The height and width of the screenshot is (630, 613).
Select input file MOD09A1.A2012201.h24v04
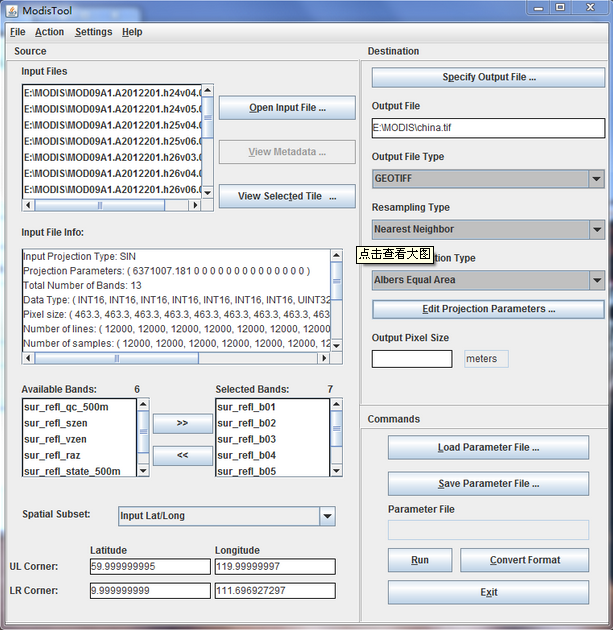coord(112,93)
